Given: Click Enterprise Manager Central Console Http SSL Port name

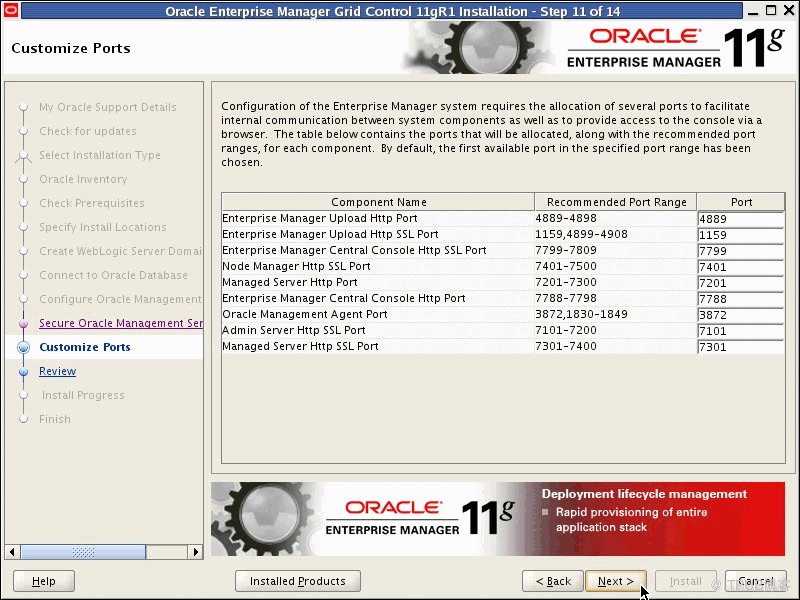Looking at the screenshot, I should pos(355,250).
